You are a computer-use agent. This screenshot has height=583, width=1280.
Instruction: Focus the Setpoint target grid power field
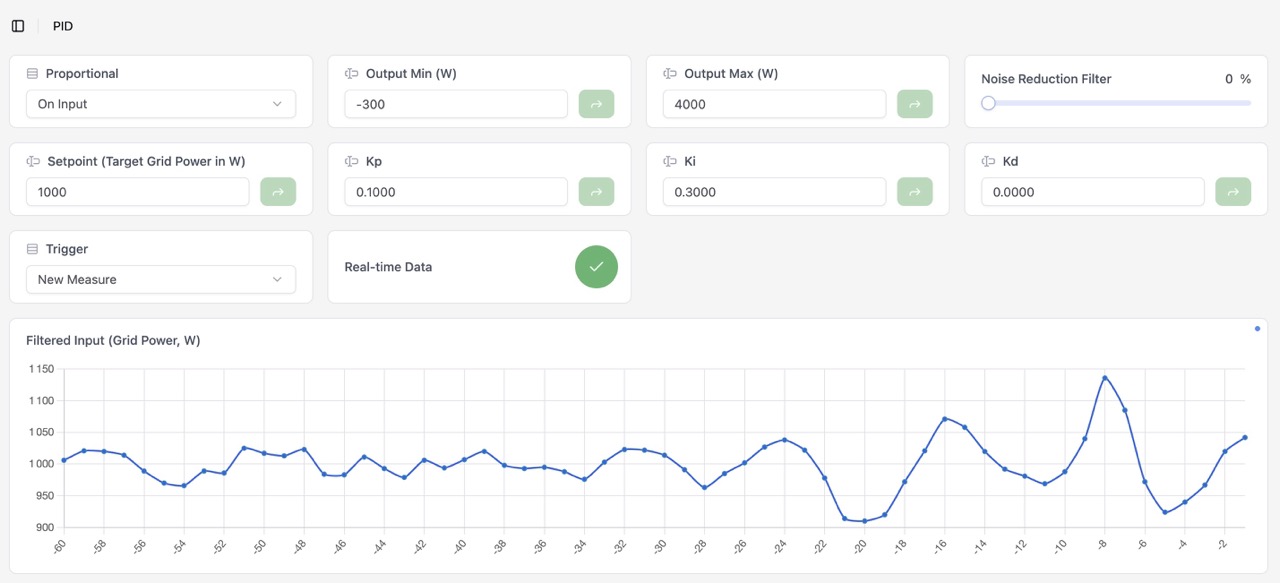click(x=137, y=192)
